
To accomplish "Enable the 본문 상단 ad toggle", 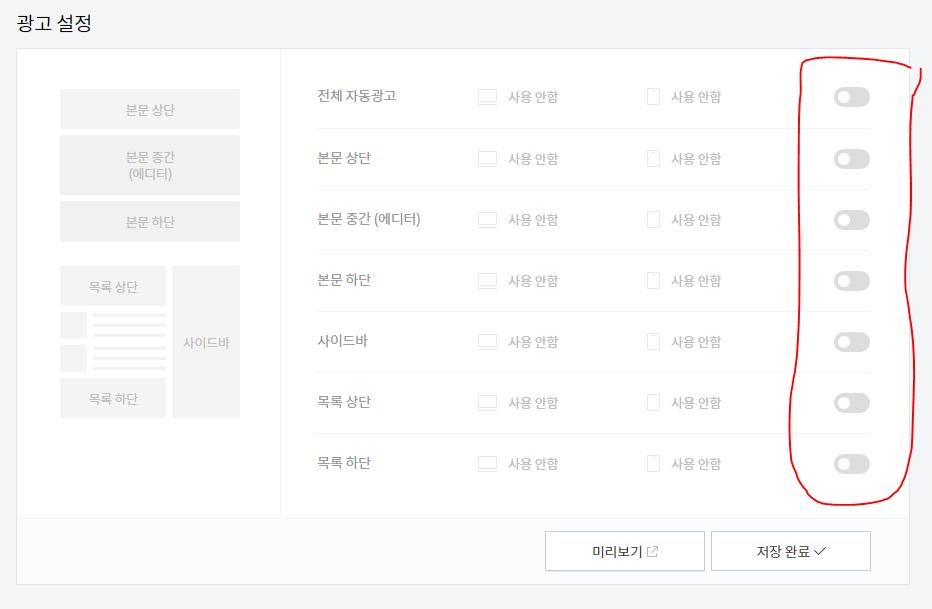I will (851, 159).
